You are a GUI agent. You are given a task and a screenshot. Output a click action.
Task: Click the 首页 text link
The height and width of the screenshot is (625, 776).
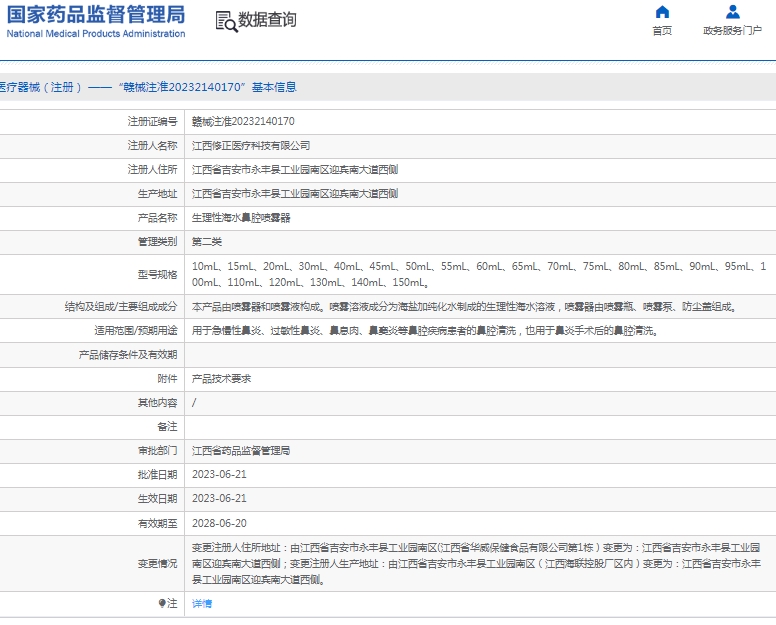click(x=662, y=31)
